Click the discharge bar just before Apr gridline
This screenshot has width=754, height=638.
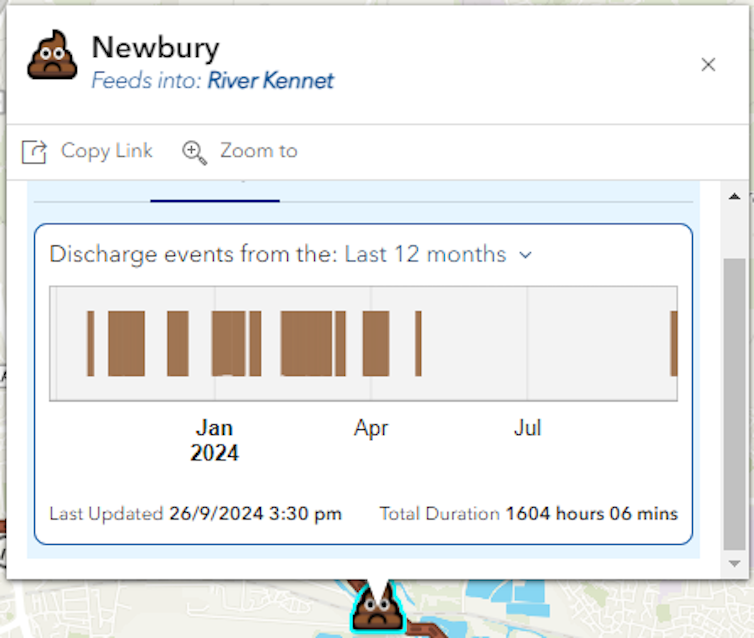point(341,343)
